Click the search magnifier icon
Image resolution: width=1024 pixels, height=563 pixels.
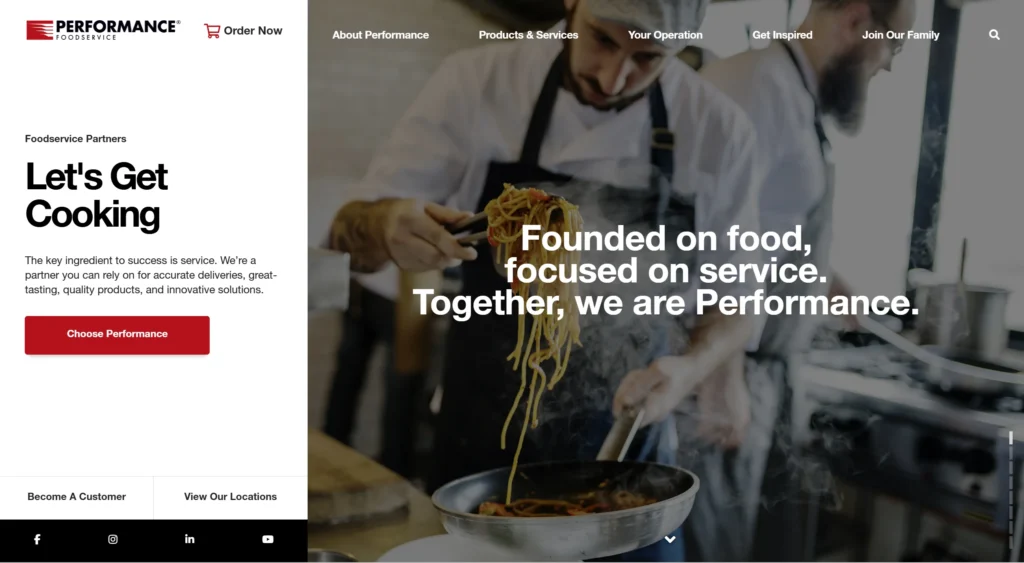pyautogui.click(x=994, y=35)
